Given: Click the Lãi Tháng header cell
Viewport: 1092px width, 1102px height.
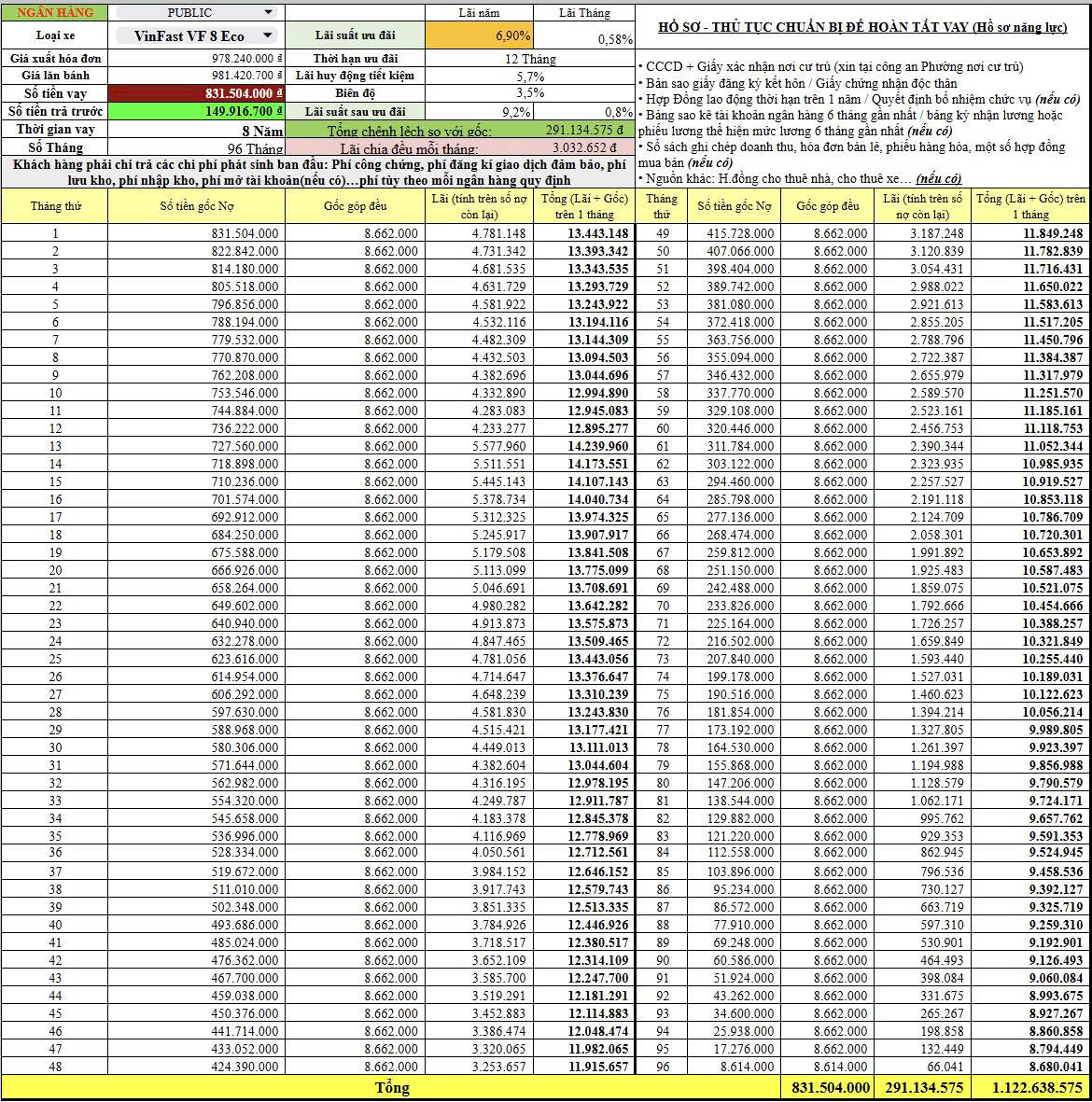Looking at the screenshot, I should pos(583,13).
